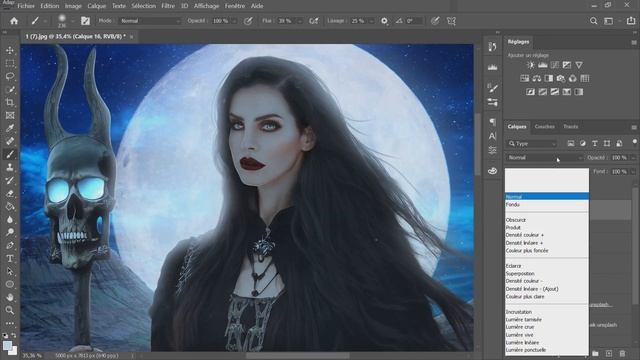The image size is (640, 360).
Task: Toggle pressure for size button
Action: click(435, 21)
